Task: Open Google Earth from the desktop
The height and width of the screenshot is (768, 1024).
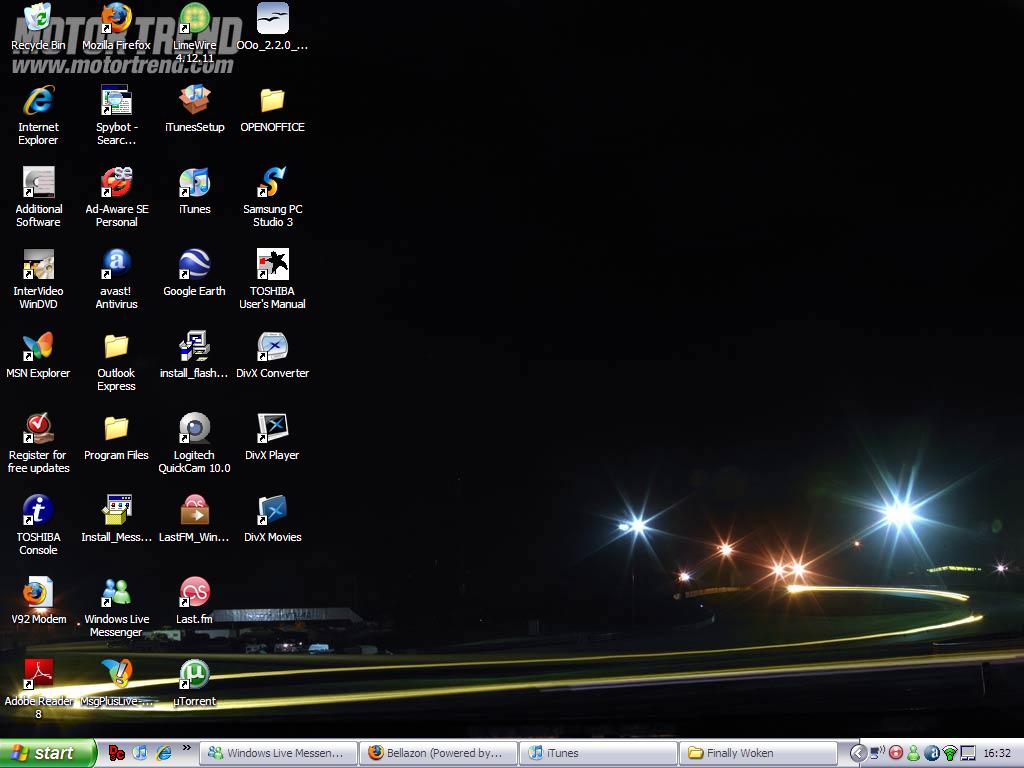Action: coord(194,266)
